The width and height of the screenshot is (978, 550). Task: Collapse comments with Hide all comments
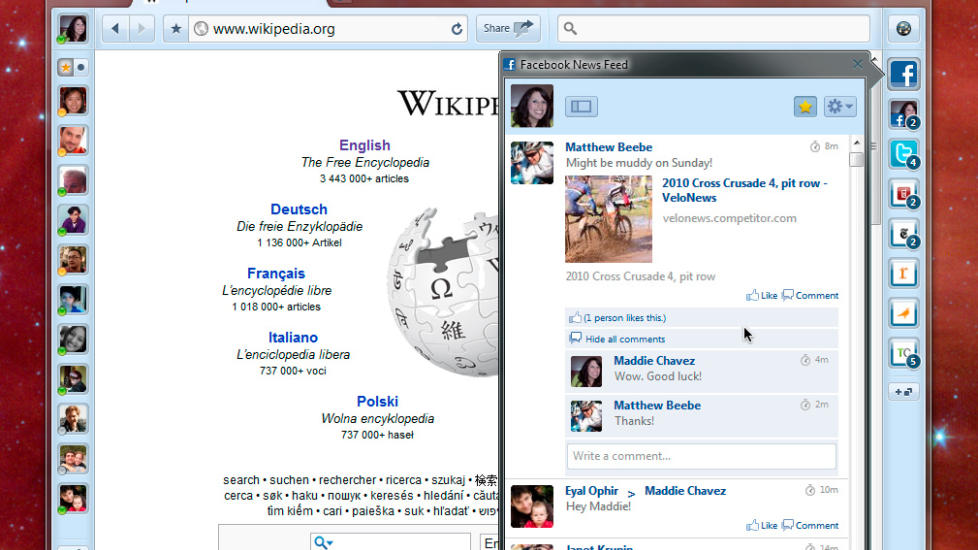624,339
